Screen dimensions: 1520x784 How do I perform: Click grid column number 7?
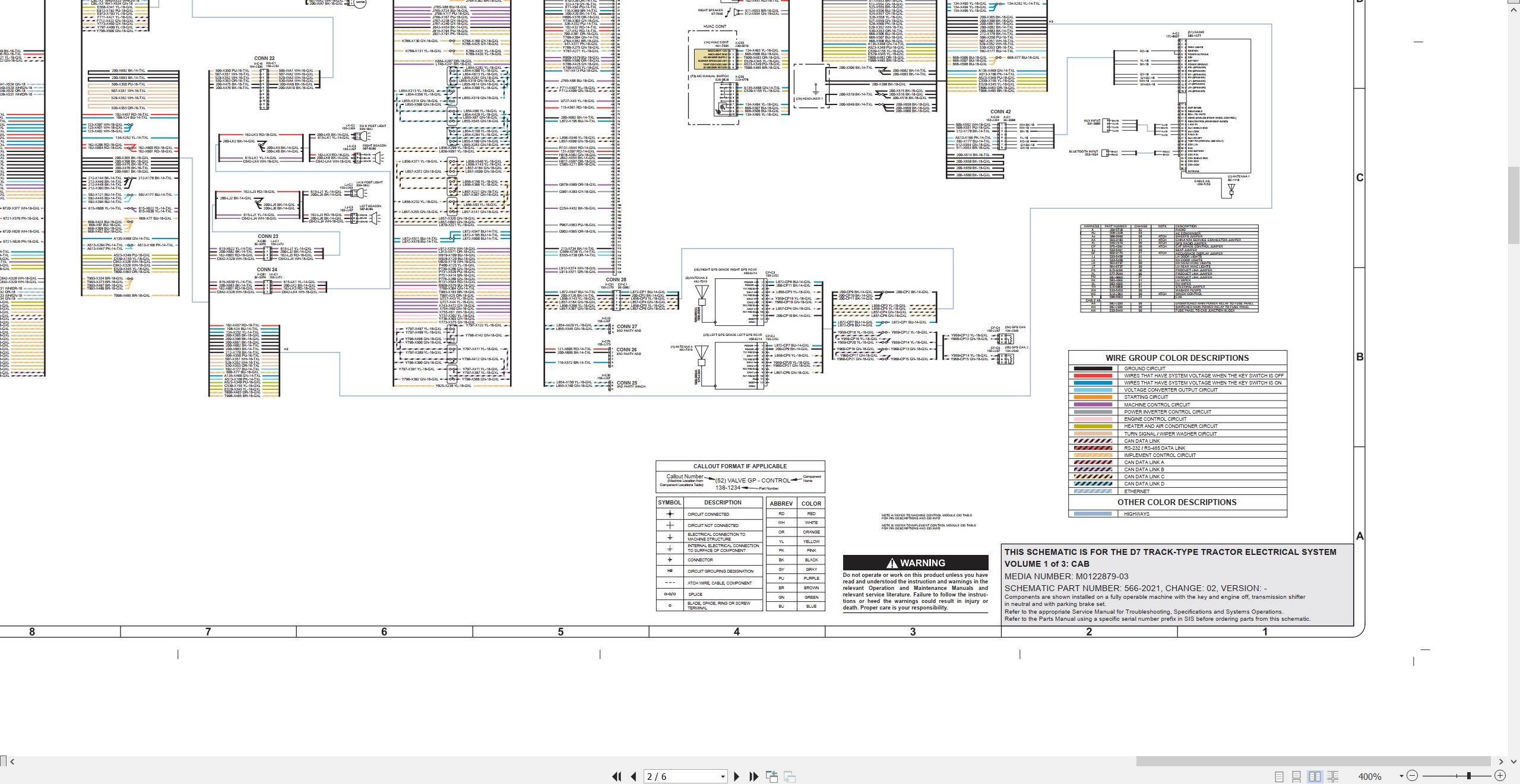[x=208, y=632]
